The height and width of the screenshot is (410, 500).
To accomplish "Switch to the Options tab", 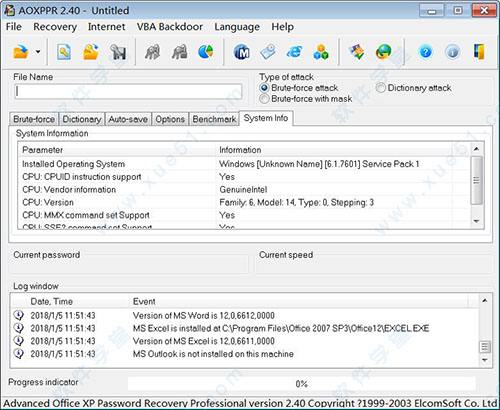I will tap(170, 119).
